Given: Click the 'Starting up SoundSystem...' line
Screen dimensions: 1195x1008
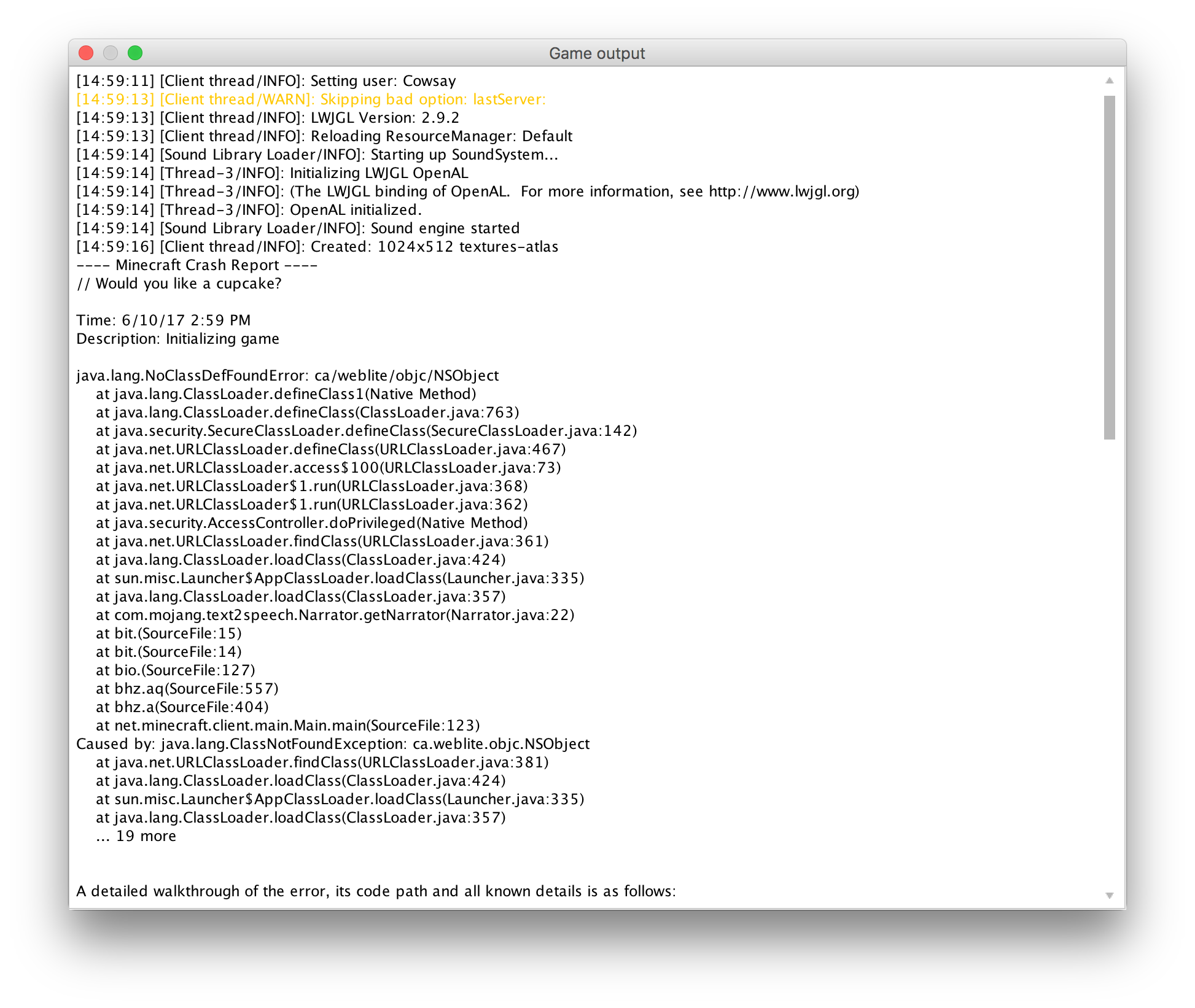Looking at the screenshot, I should 317,155.
